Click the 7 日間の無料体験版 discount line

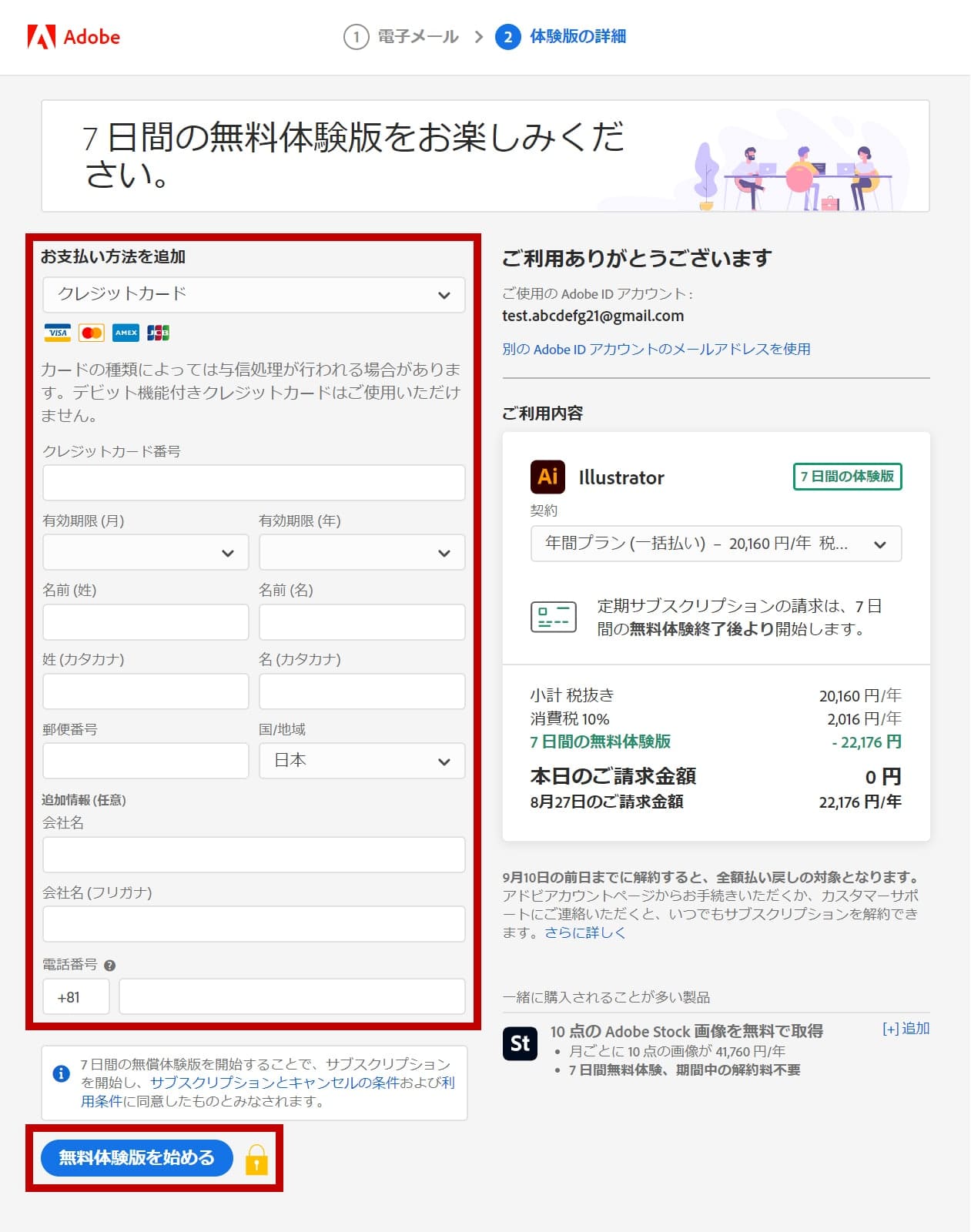click(600, 742)
